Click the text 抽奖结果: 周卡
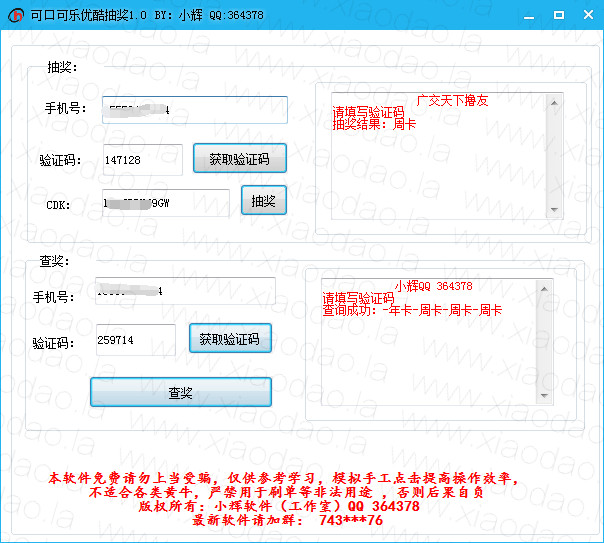The height and width of the screenshot is (543, 604). click(374, 124)
